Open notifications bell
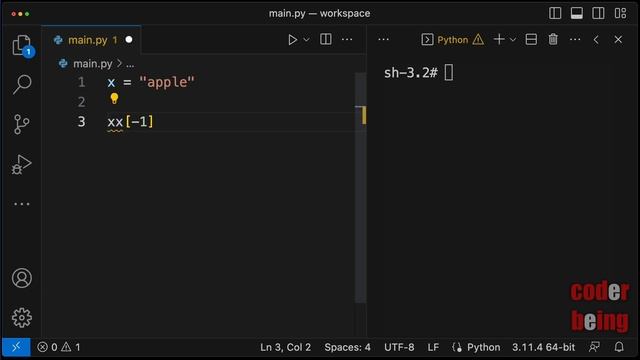 point(619,347)
